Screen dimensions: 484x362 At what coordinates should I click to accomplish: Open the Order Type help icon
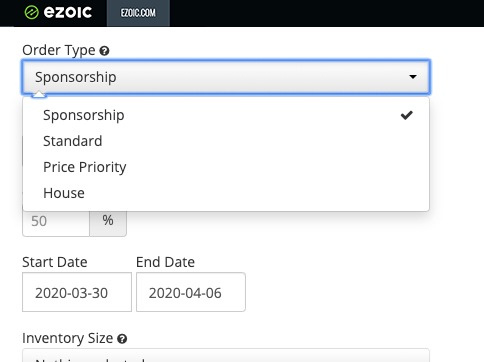point(104,51)
